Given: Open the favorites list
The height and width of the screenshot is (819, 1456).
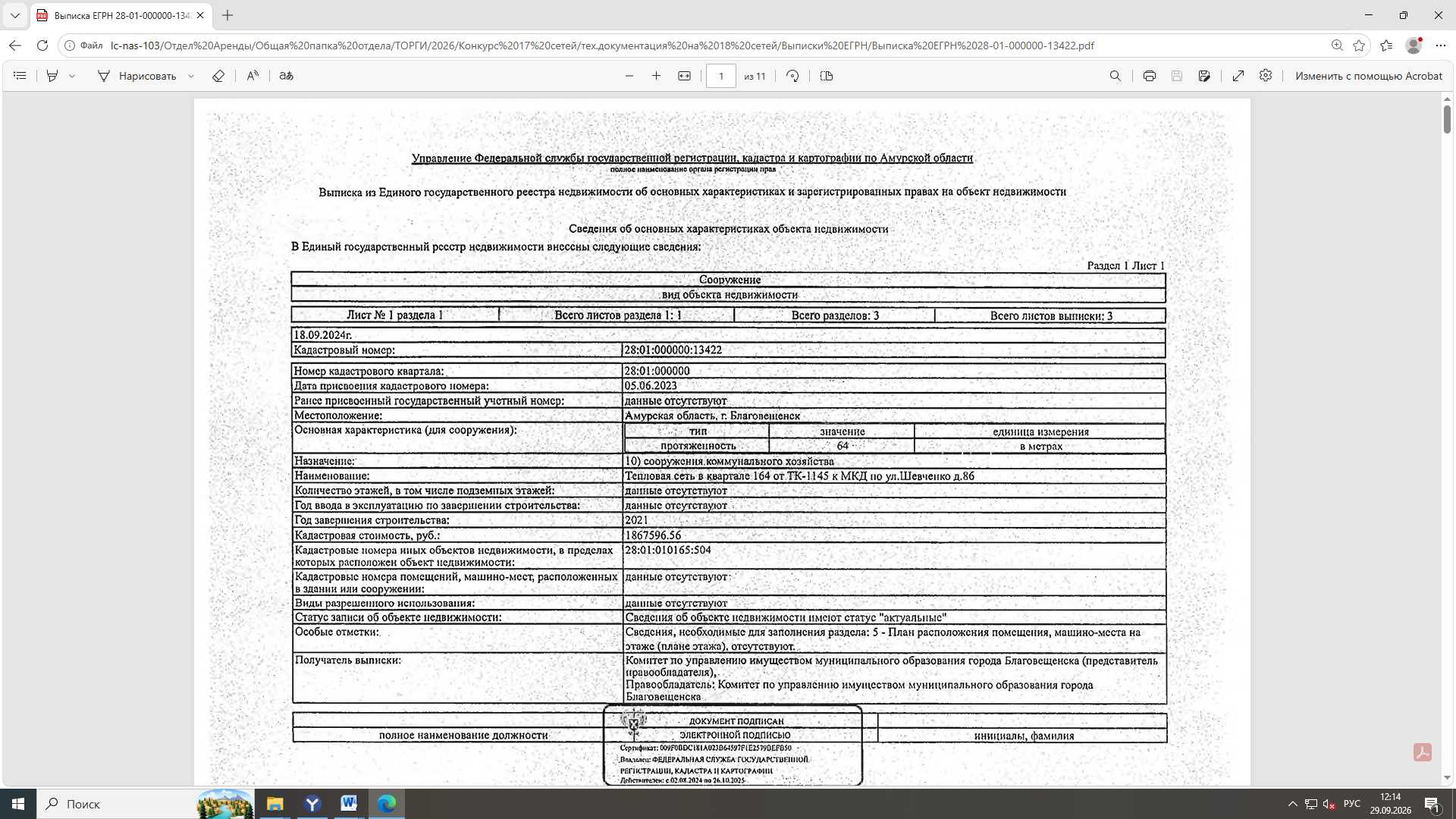Looking at the screenshot, I should coord(1386,45).
